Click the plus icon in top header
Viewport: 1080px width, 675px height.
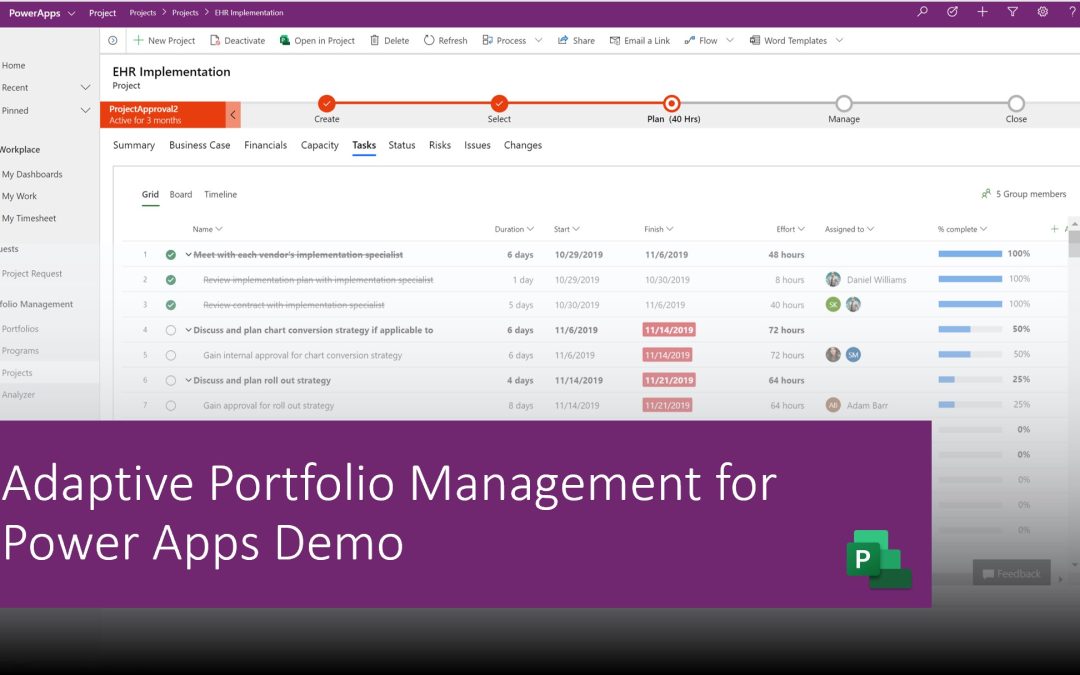click(982, 12)
